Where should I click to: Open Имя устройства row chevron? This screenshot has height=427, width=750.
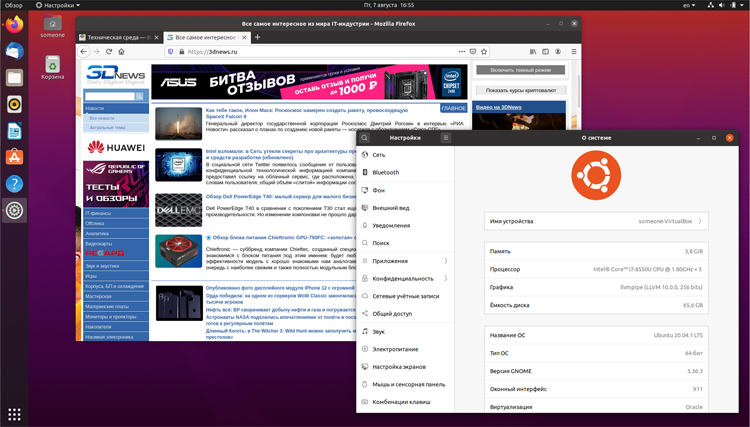pyautogui.click(x=700, y=221)
